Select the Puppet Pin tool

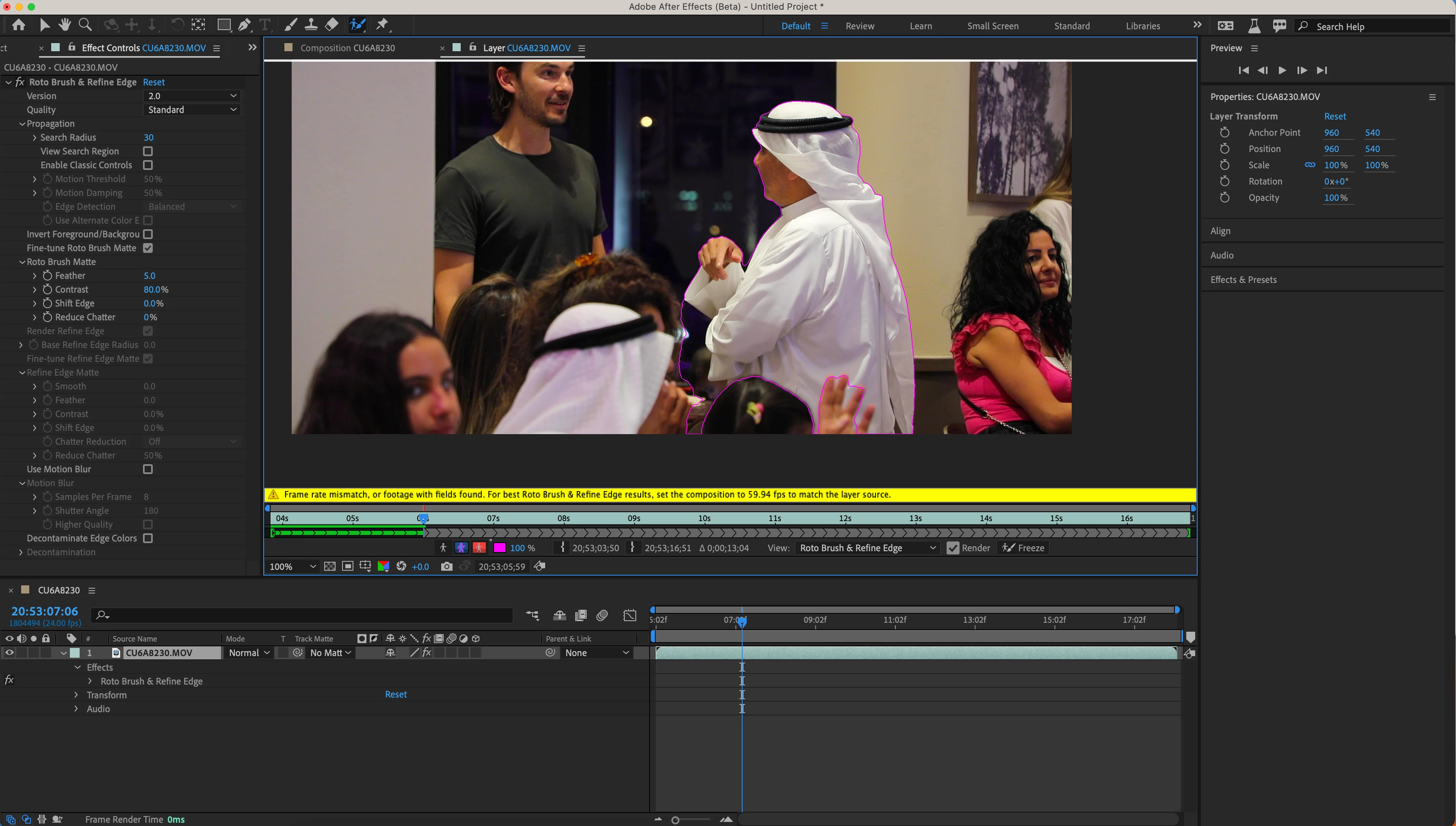pos(382,24)
